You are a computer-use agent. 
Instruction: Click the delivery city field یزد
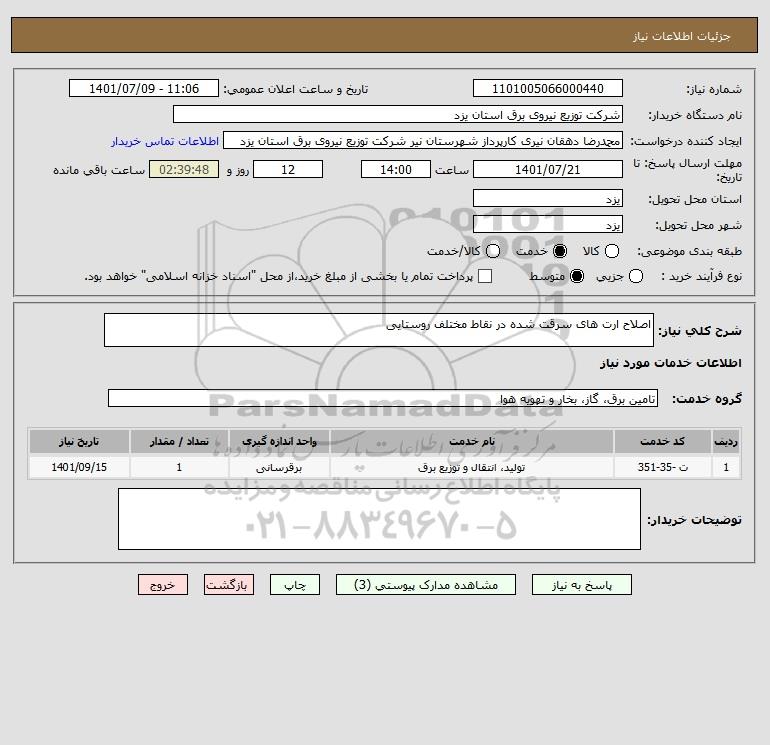[548, 225]
